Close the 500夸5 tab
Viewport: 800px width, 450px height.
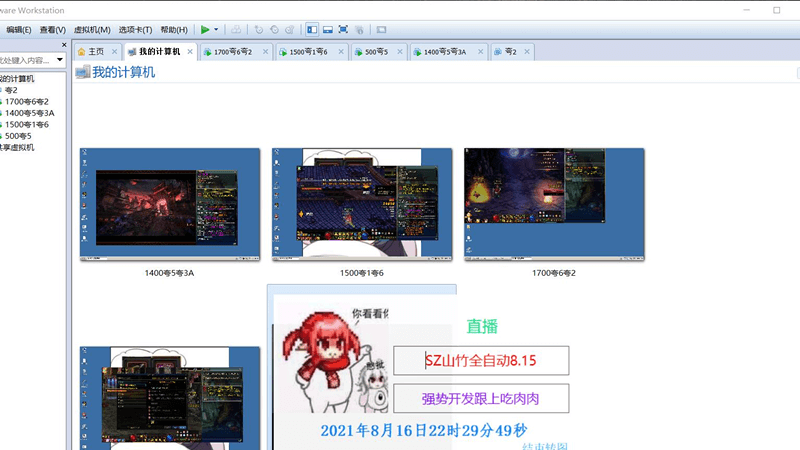(399, 52)
